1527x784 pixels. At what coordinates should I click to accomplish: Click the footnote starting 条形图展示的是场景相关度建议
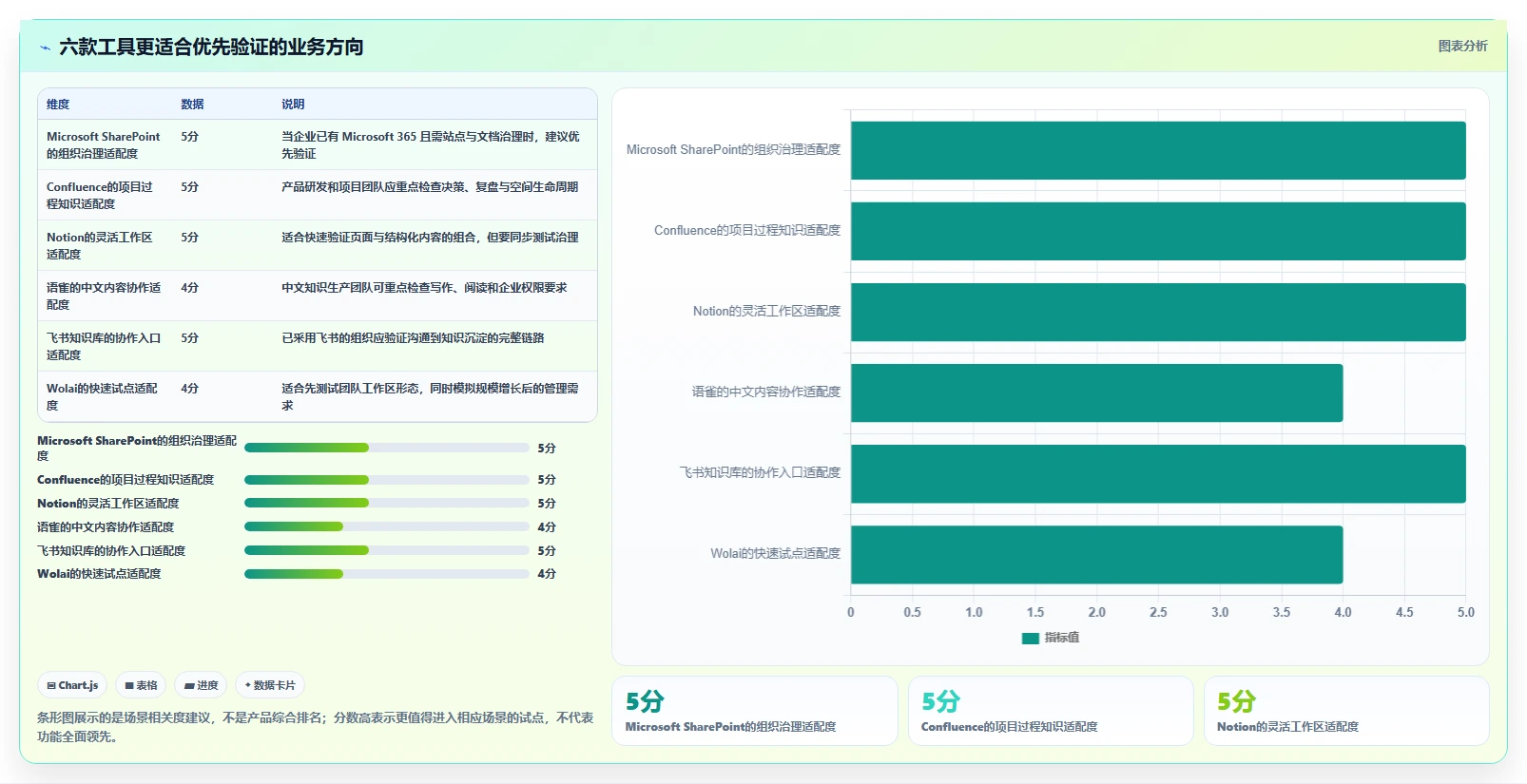(316, 727)
